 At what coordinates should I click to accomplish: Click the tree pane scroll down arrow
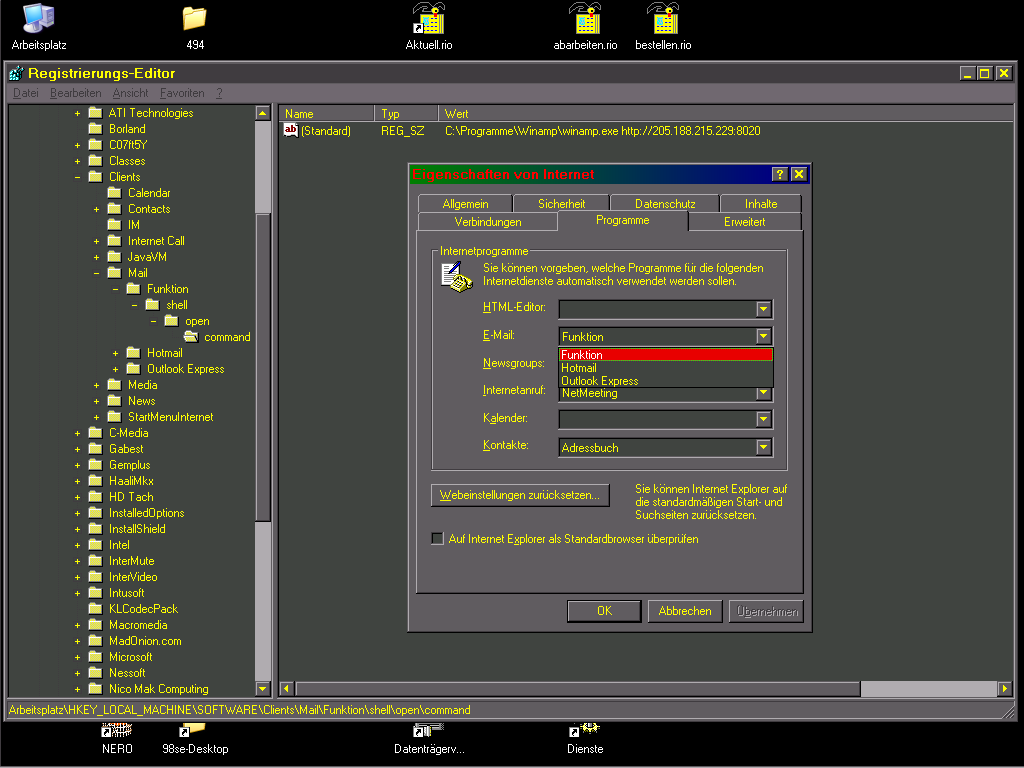tap(263, 689)
